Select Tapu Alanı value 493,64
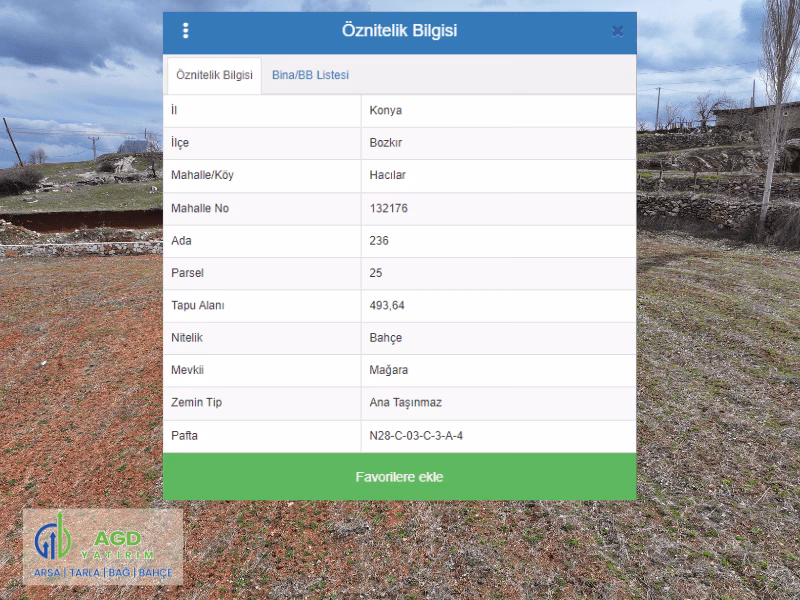 tap(387, 306)
